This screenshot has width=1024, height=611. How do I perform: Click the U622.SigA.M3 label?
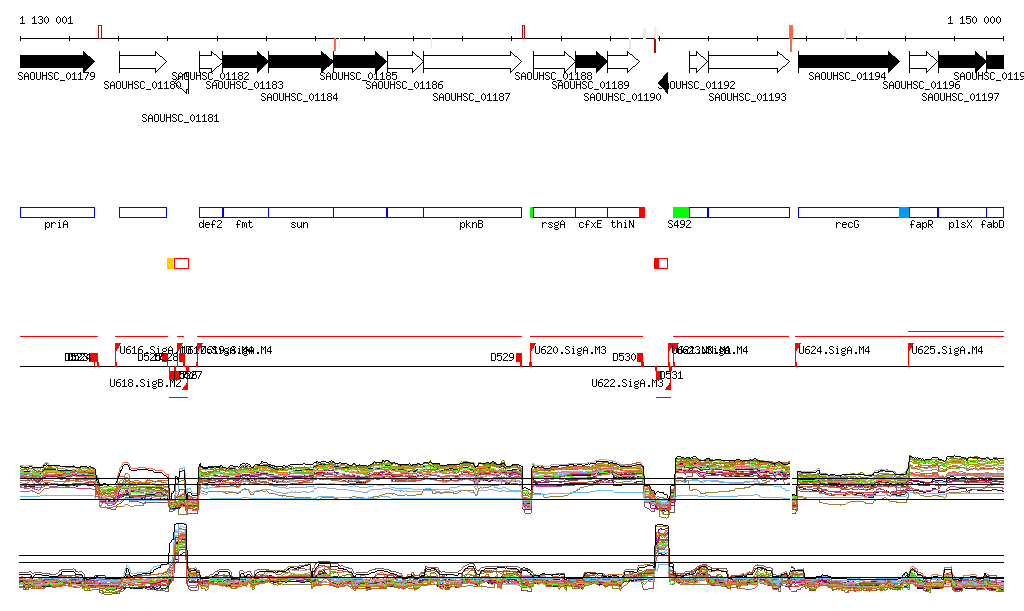(627, 383)
